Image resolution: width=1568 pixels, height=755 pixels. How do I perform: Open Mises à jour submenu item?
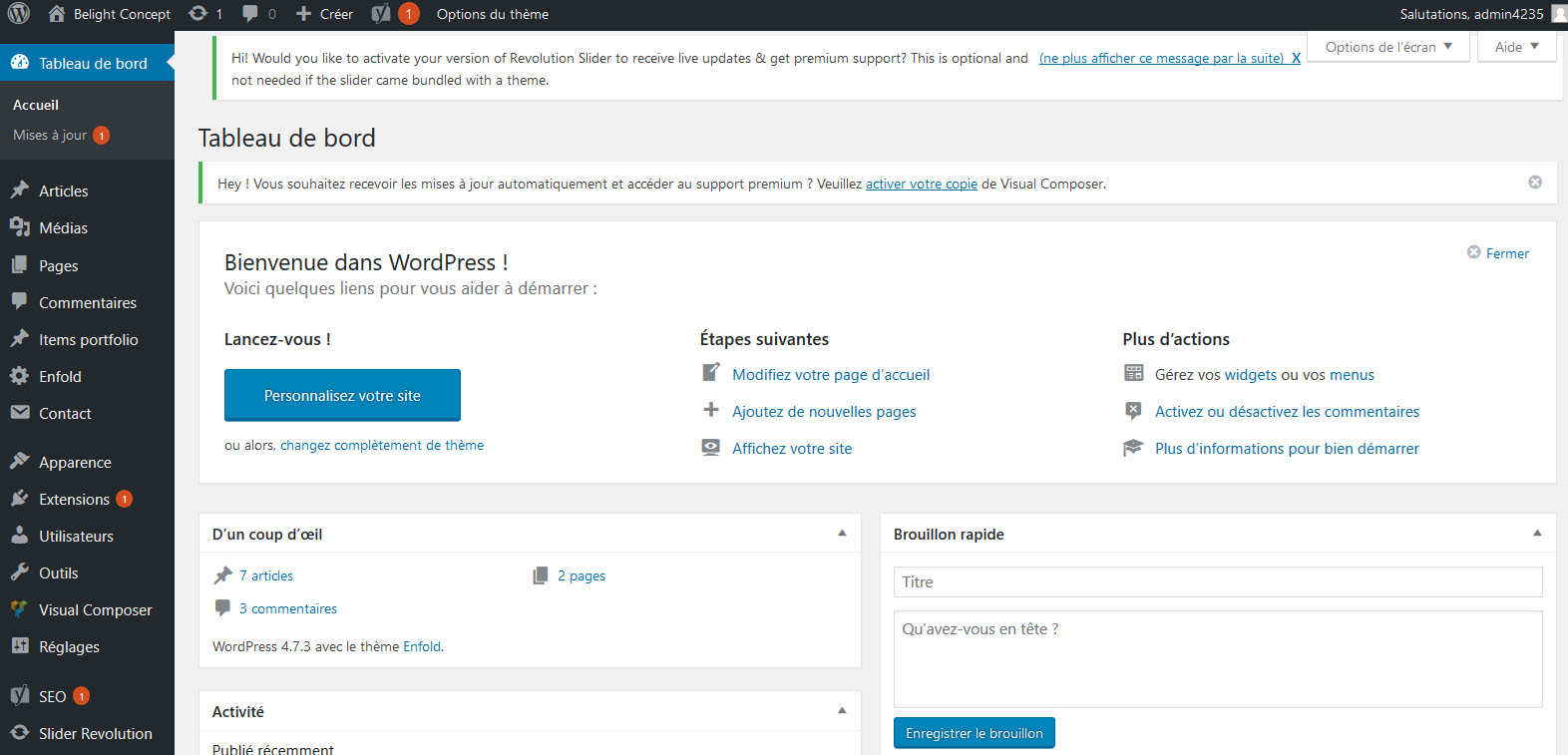(x=50, y=135)
